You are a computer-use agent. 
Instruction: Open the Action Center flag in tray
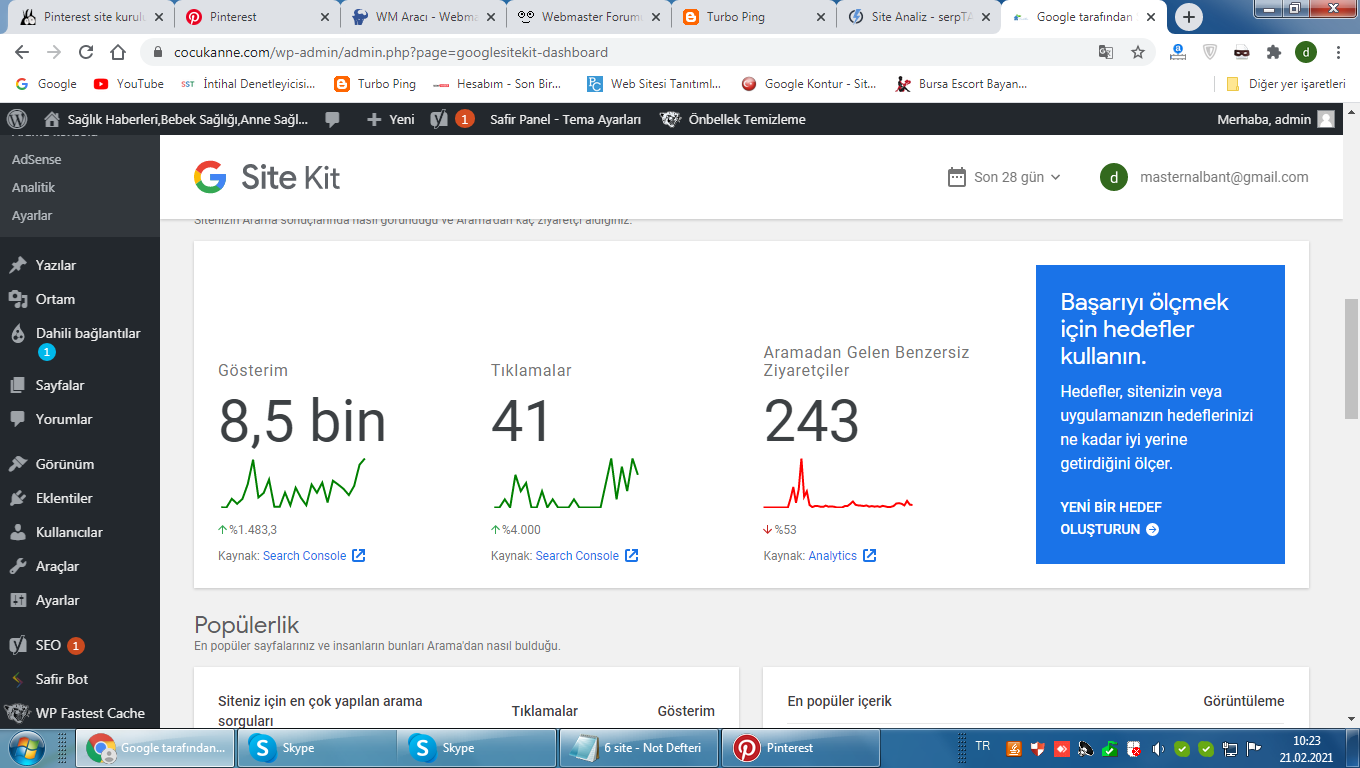pyautogui.click(x=1253, y=748)
